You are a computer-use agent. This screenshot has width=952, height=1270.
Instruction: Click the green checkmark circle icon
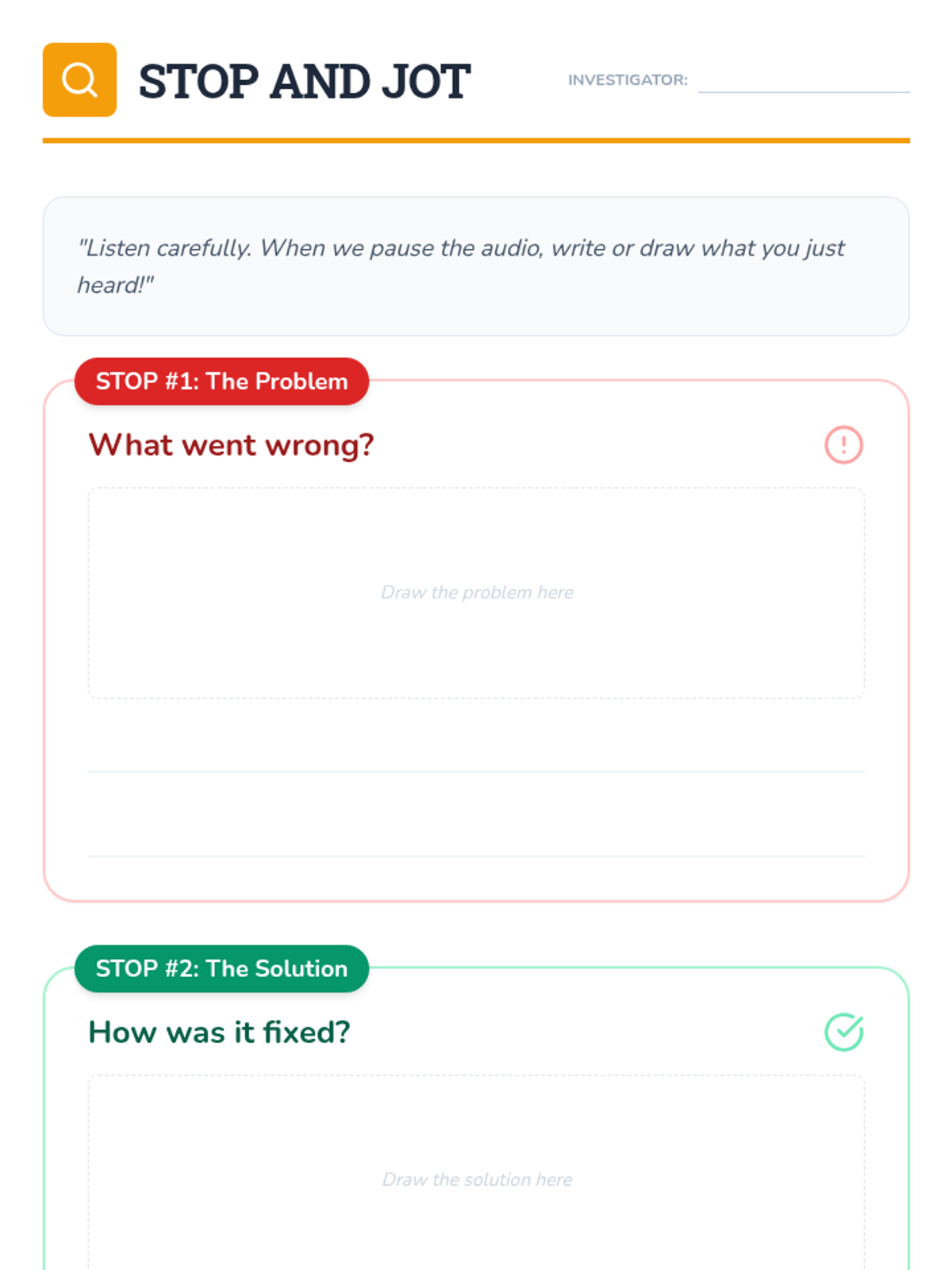point(843,1032)
